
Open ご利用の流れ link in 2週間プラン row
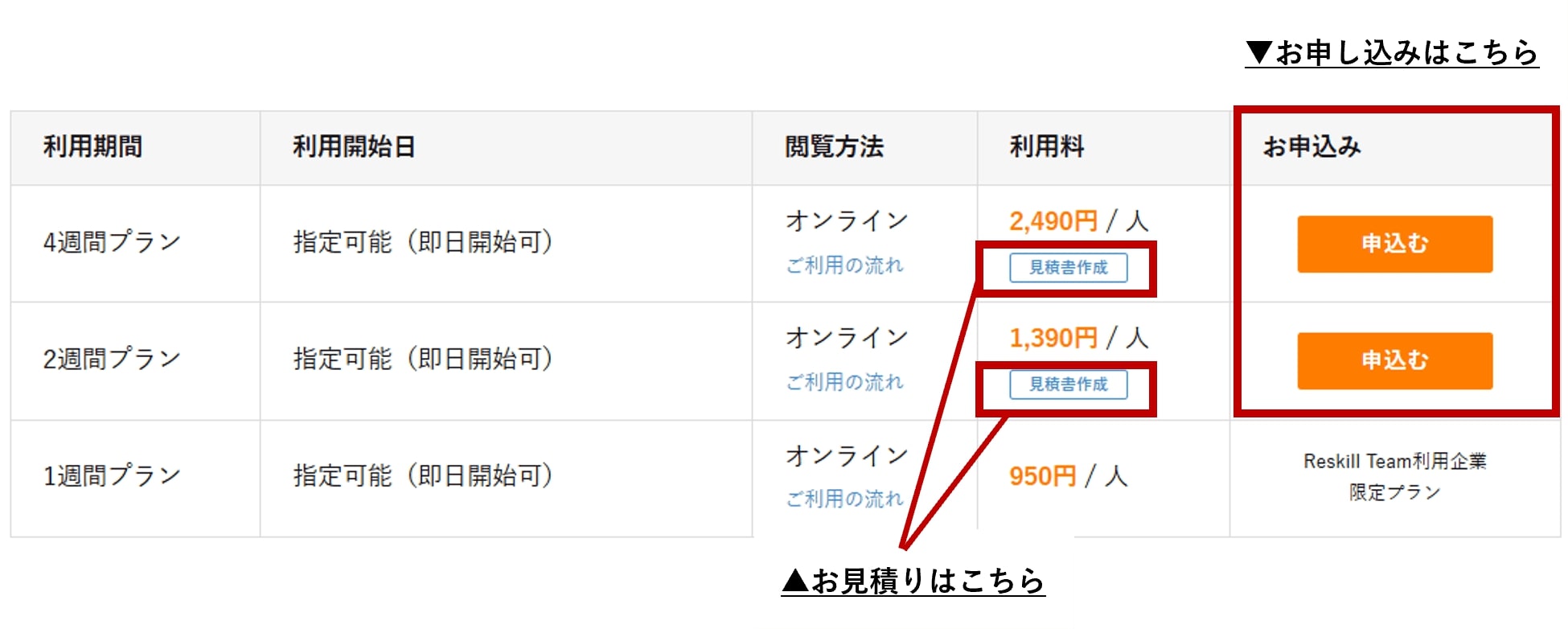coord(844,382)
